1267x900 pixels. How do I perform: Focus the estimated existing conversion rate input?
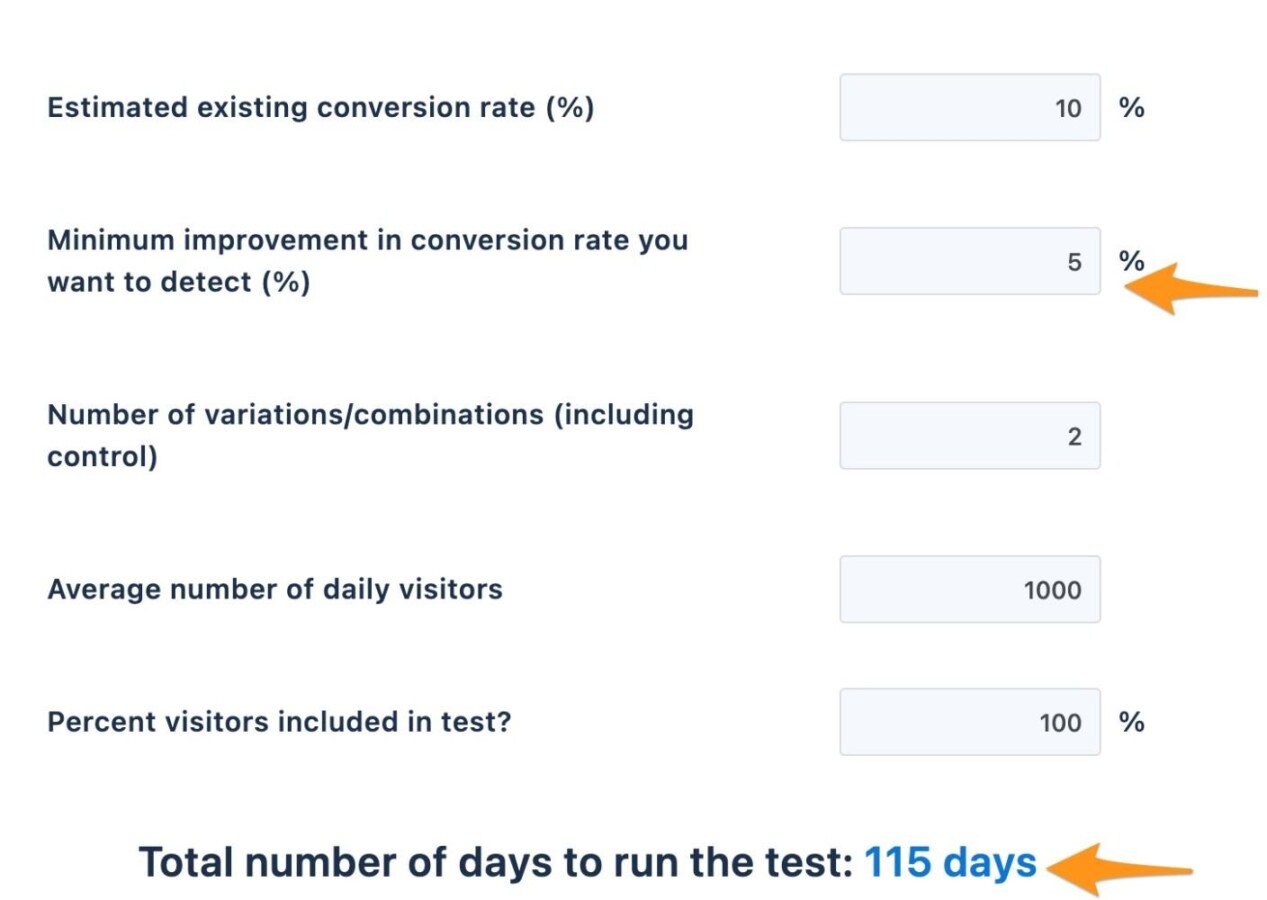tap(969, 107)
